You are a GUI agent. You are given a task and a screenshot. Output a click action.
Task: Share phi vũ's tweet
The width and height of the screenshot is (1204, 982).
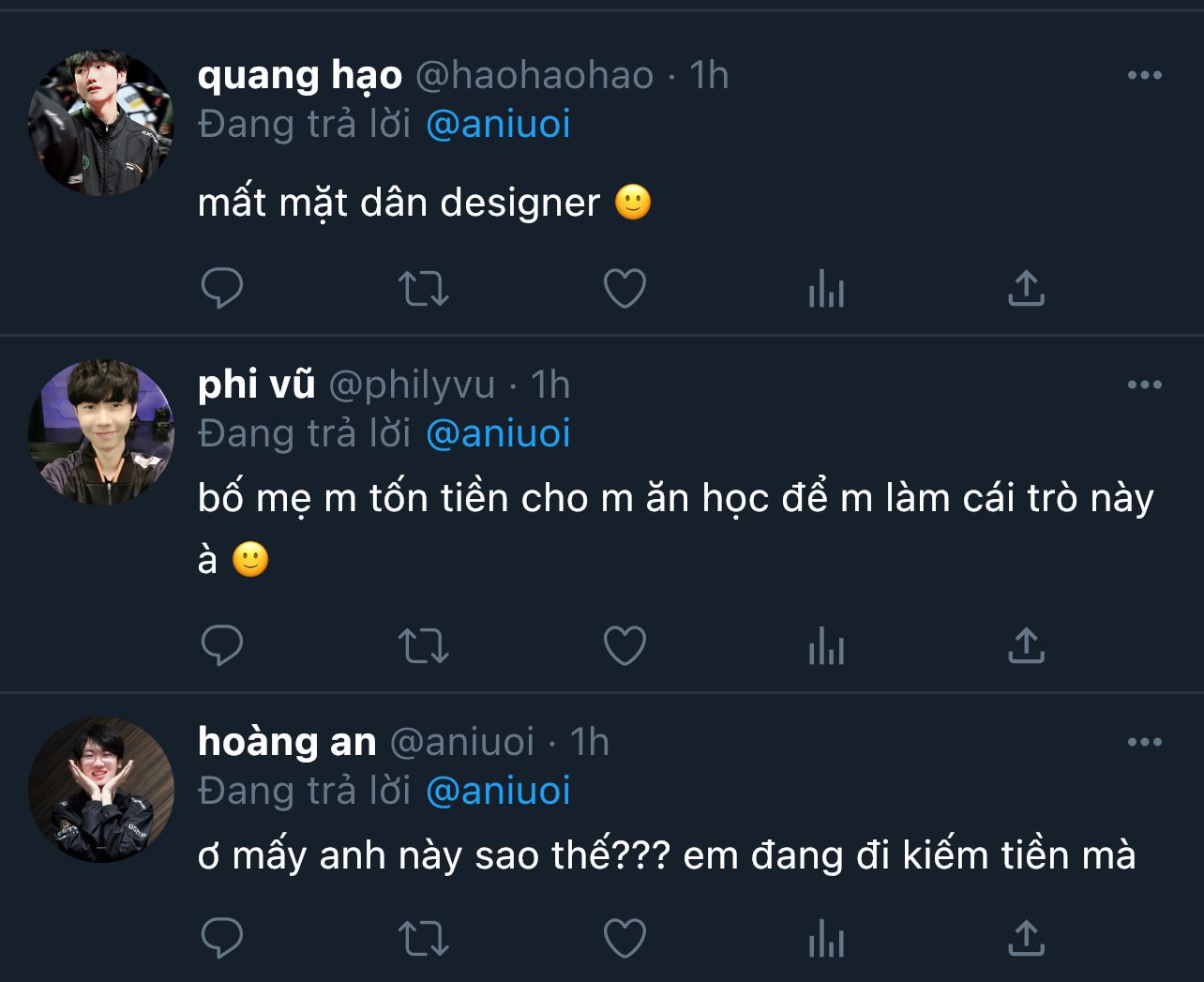(1026, 646)
